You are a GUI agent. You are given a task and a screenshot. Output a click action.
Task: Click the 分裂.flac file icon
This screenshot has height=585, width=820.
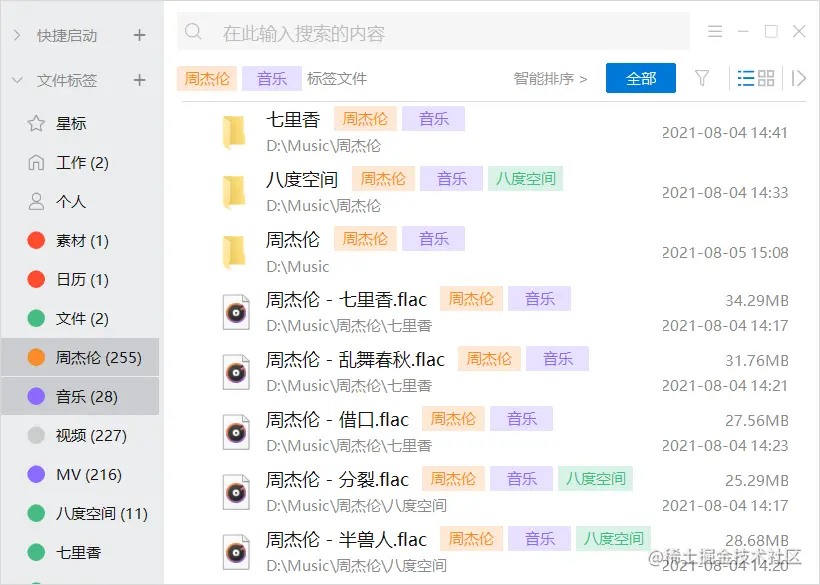coord(236,492)
